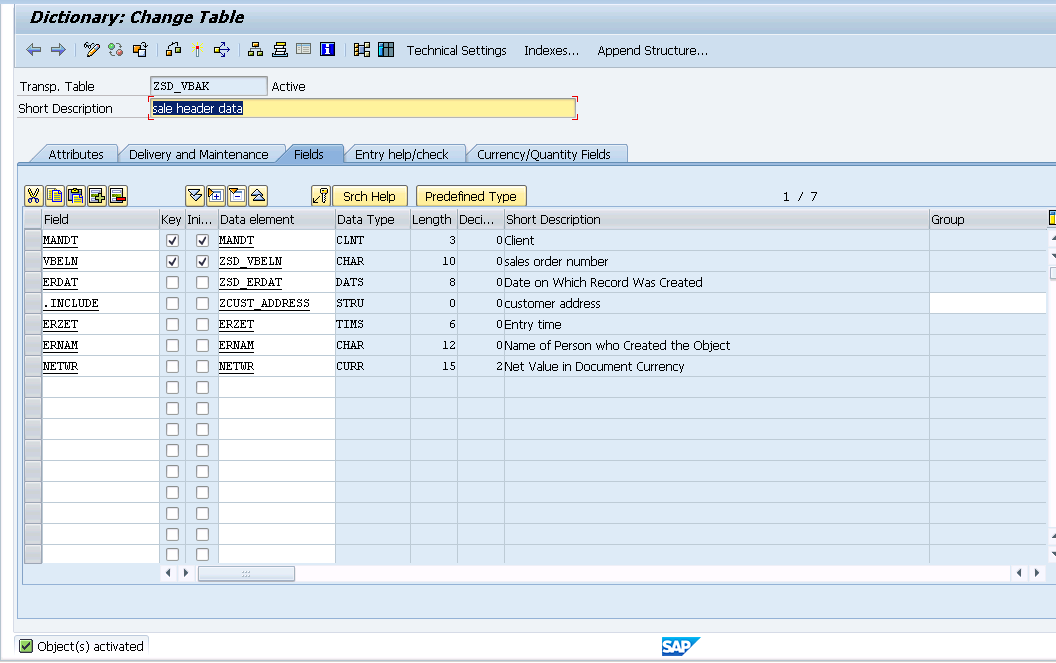Select the row header of the MANDT row
This screenshot has width=1056, height=663.
pyautogui.click(x=32, y=241)
